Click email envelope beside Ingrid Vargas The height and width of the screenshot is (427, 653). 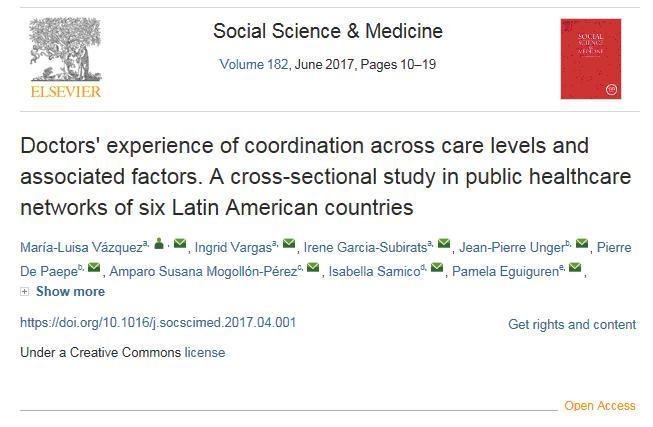289,243
